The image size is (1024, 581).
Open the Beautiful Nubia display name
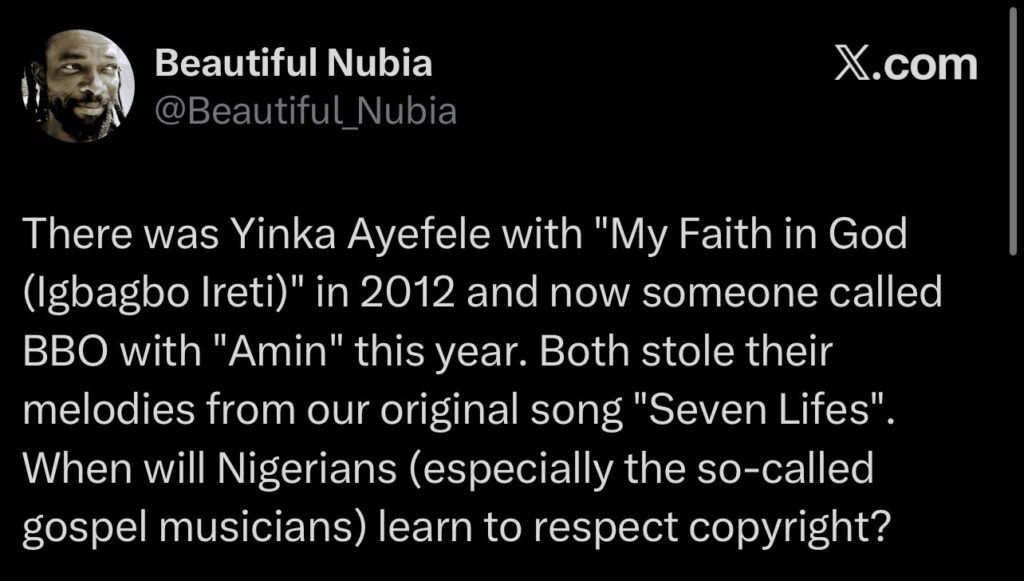pos(294,64)
